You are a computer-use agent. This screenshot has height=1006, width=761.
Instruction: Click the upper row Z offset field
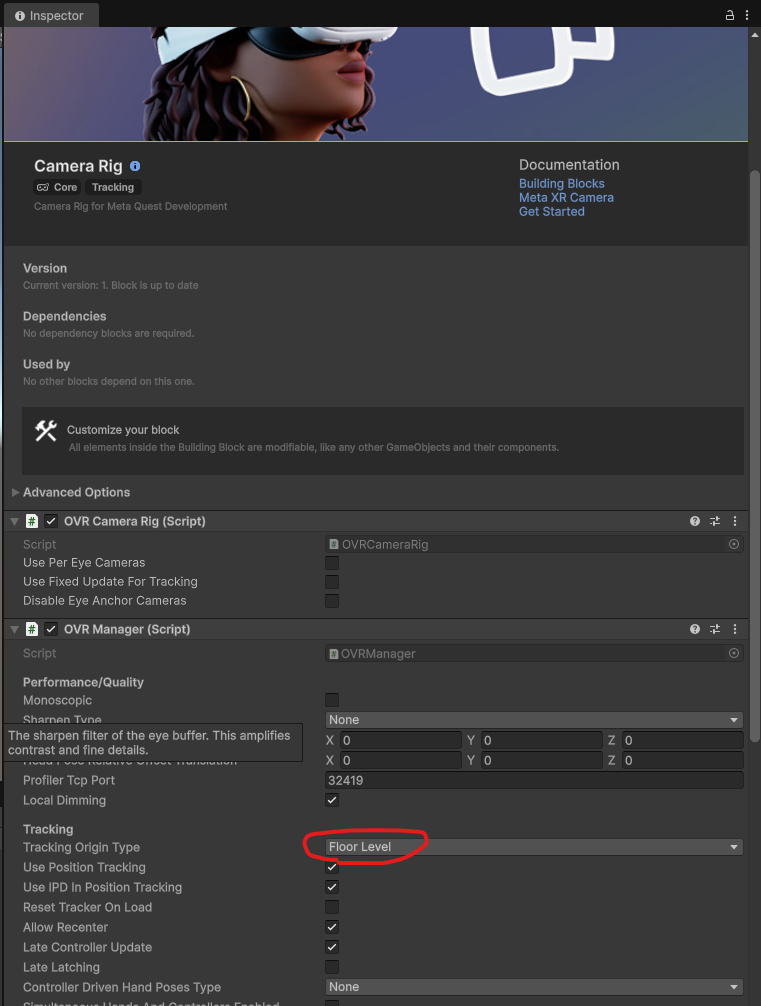point(682,740)
